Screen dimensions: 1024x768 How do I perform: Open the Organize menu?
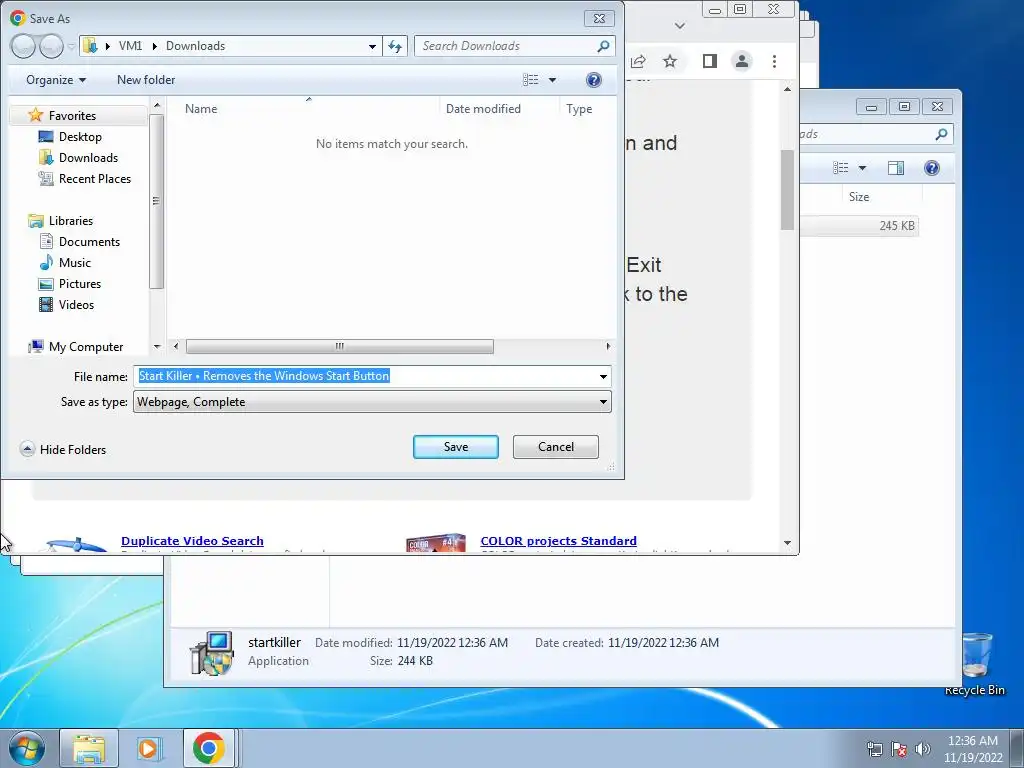tap(56, 80)
